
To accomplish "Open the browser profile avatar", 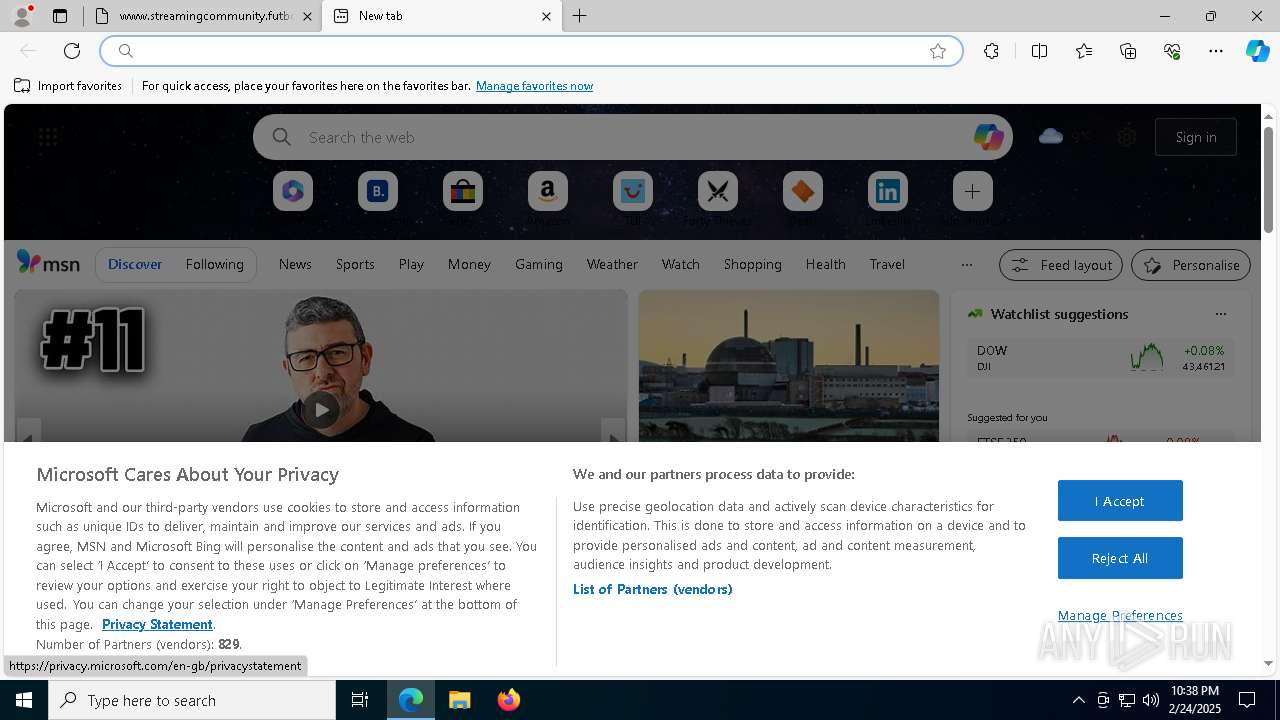I will tap(22, 16).
